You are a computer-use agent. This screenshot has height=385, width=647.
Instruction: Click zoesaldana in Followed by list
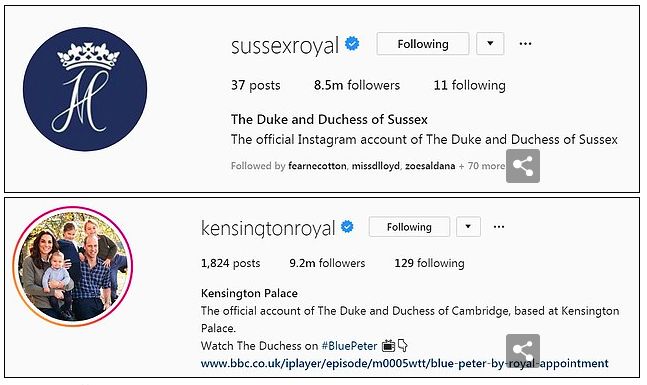click(430, 166)
